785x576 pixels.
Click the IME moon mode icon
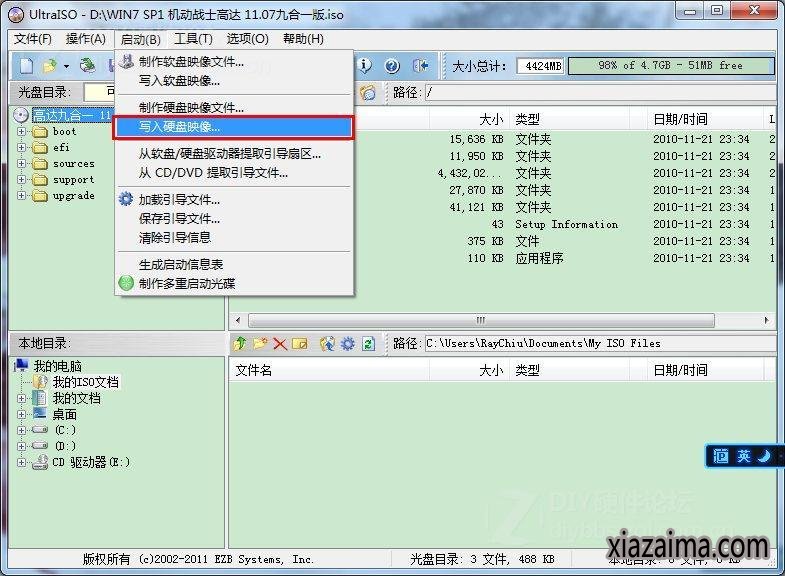coord(764,456)
